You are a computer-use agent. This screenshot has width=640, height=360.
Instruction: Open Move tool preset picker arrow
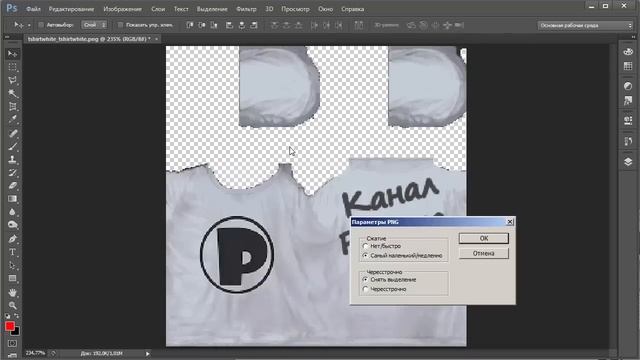coord(29,25)
